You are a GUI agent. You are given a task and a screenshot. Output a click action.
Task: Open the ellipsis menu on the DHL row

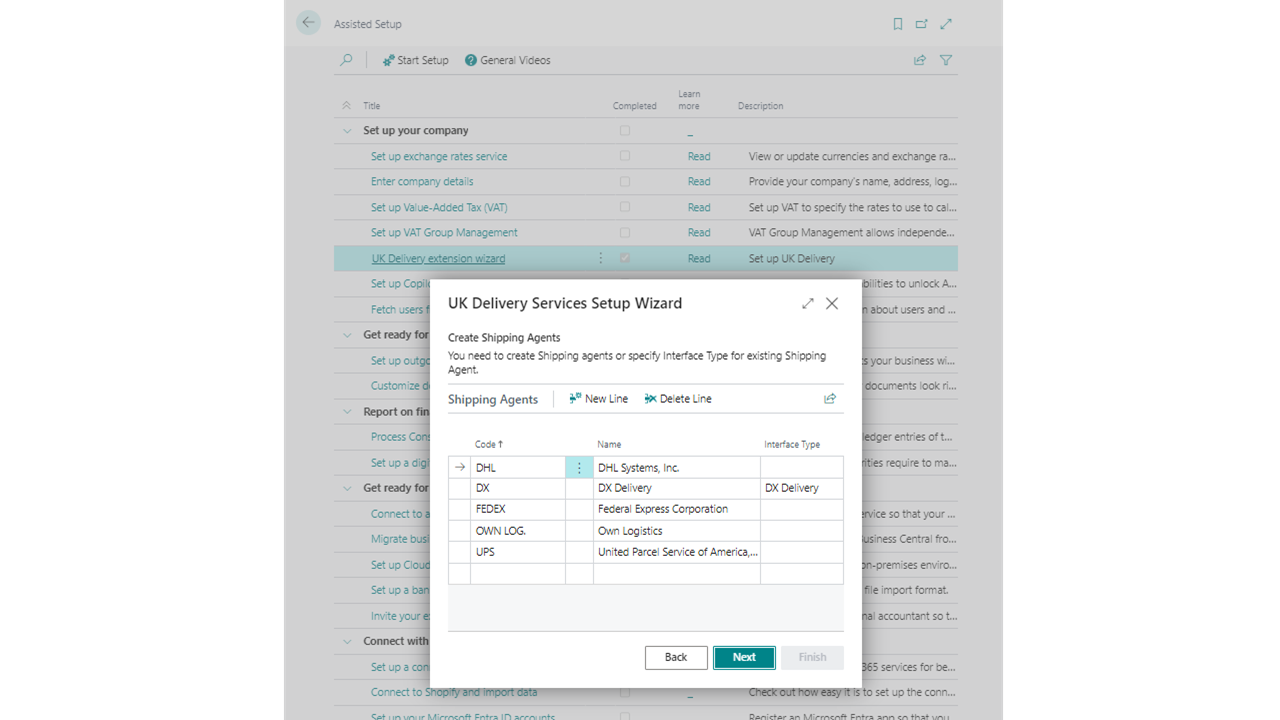[579, 467]
